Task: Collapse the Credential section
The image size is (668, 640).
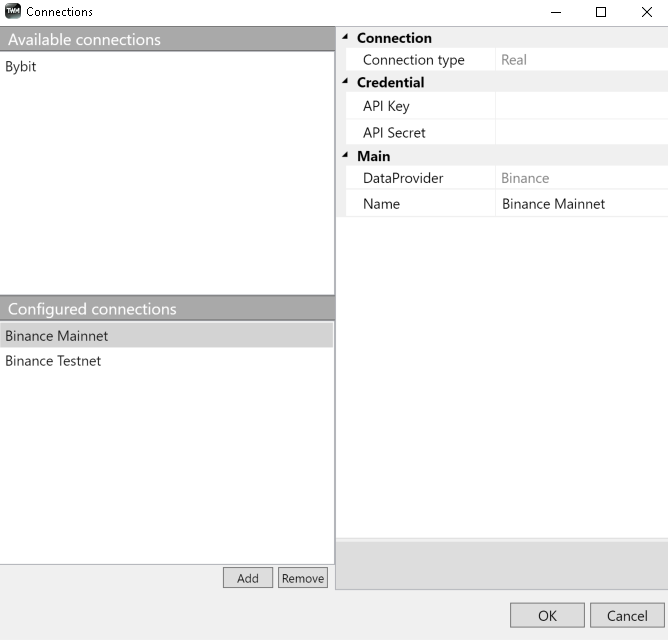Action: [x=345, y=82]
